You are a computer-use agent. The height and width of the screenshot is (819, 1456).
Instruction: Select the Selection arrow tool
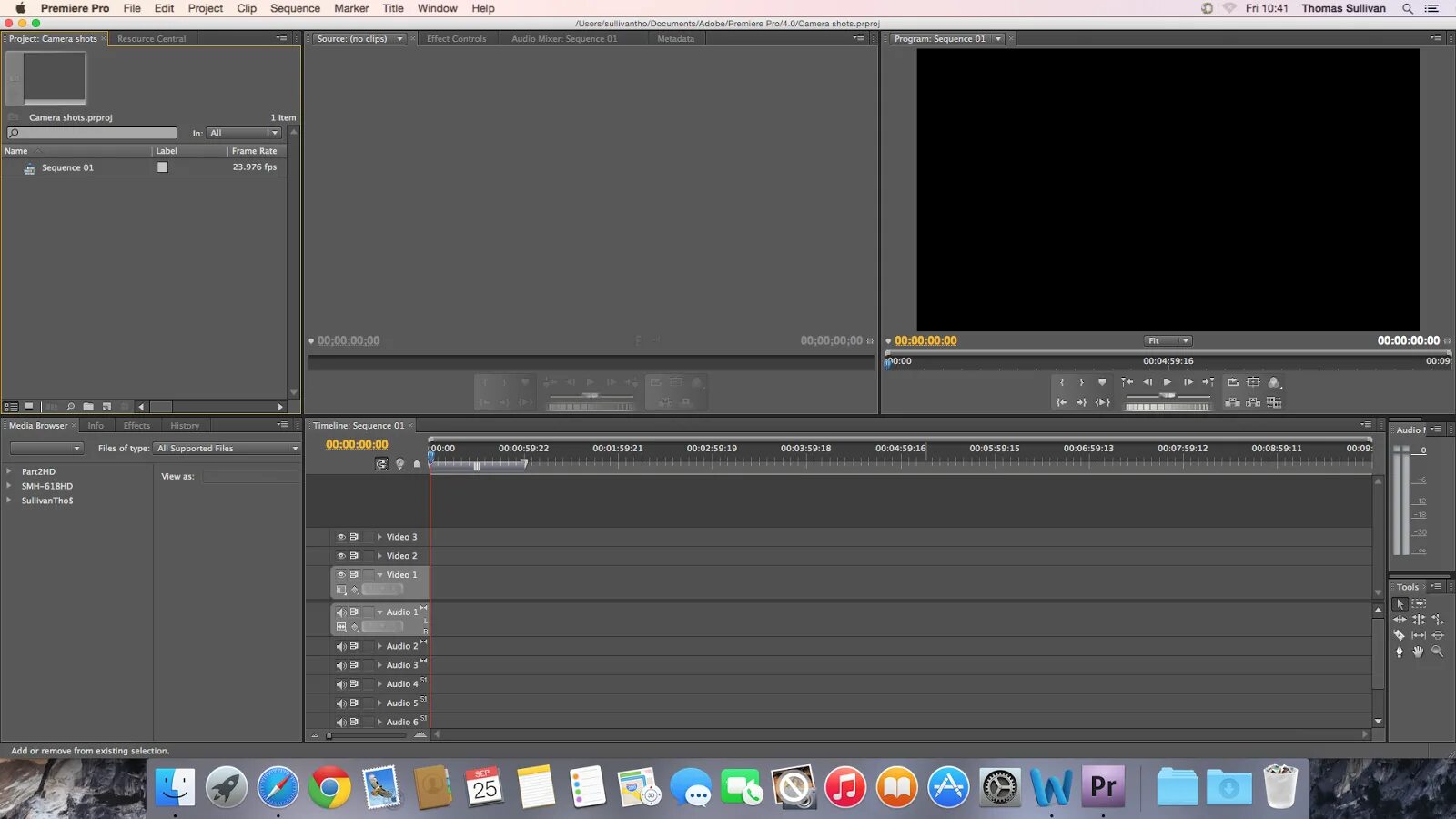[1400, 604]
